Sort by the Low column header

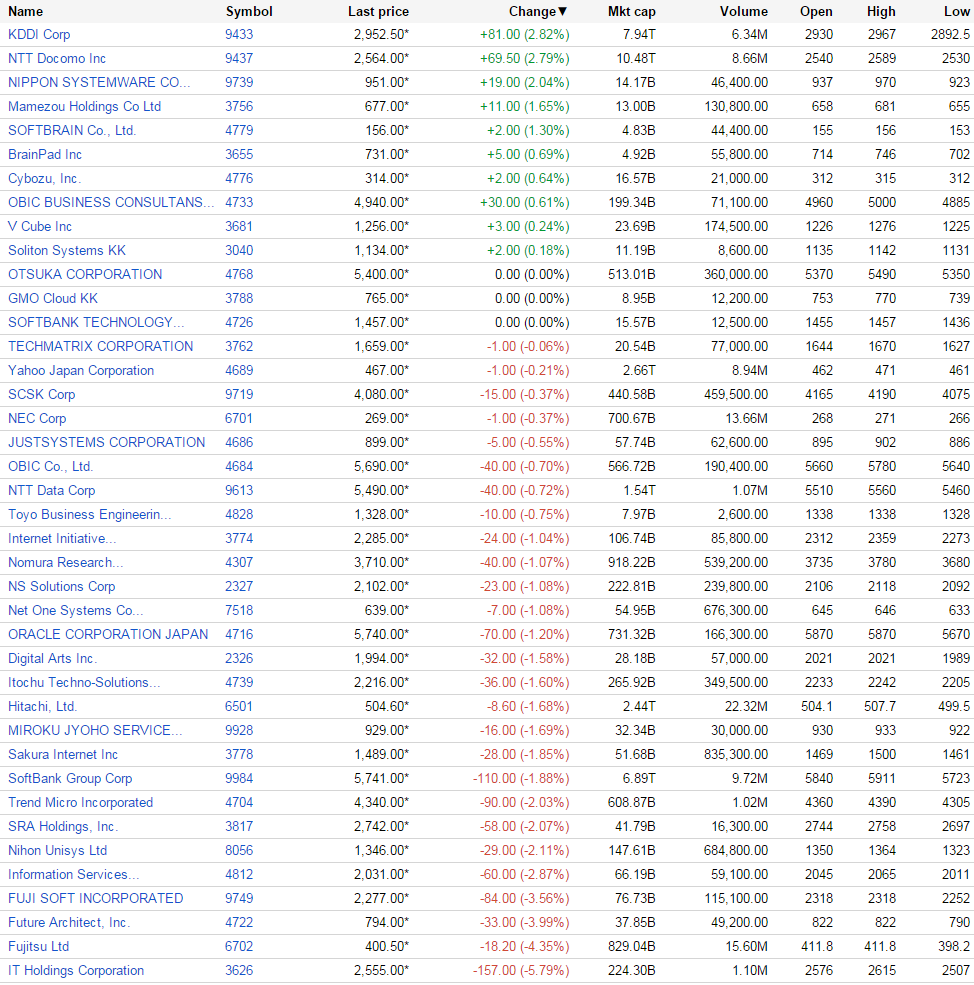(956, 11)
